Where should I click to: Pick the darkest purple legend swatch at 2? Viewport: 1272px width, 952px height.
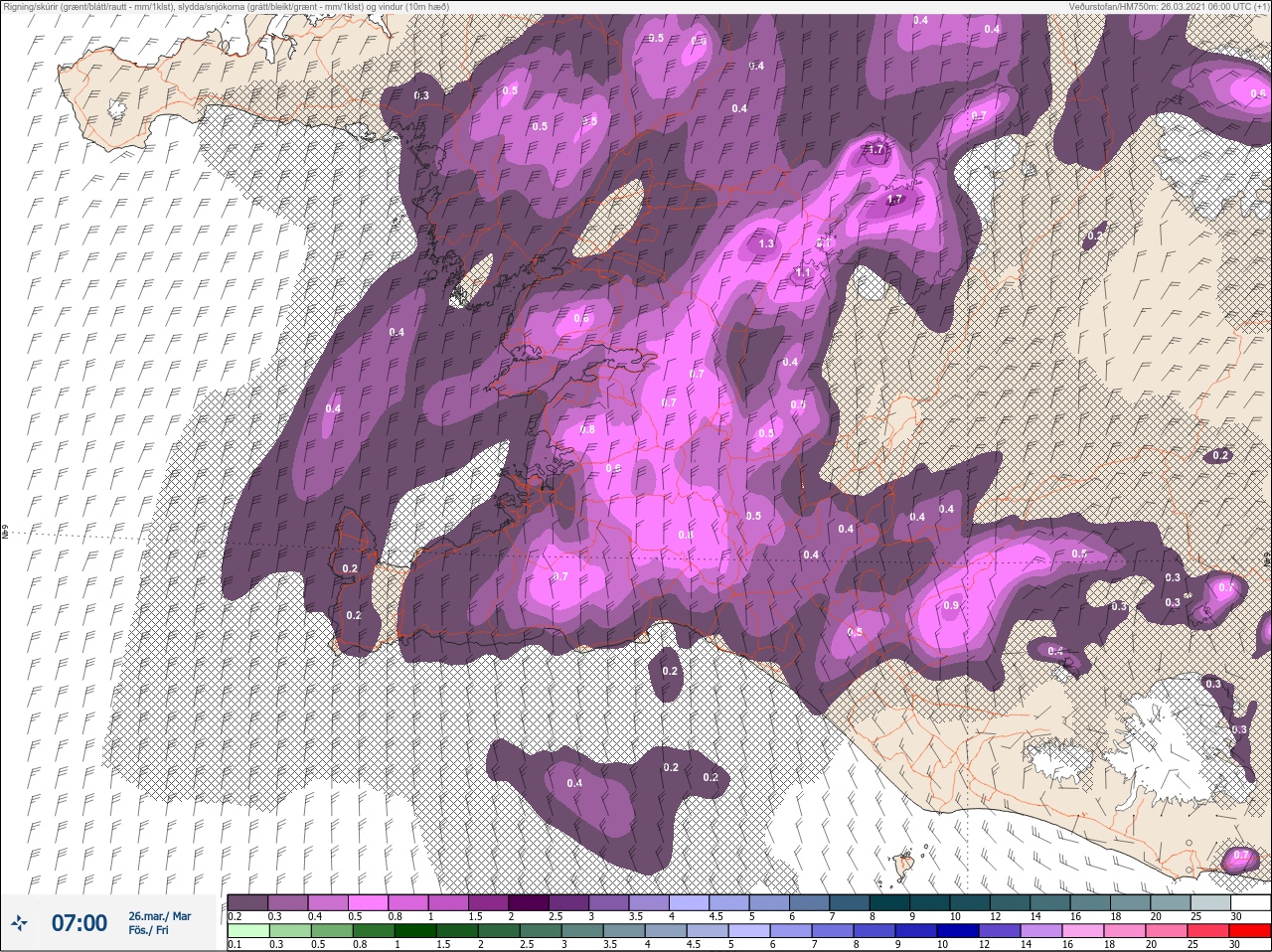(530, 902)
